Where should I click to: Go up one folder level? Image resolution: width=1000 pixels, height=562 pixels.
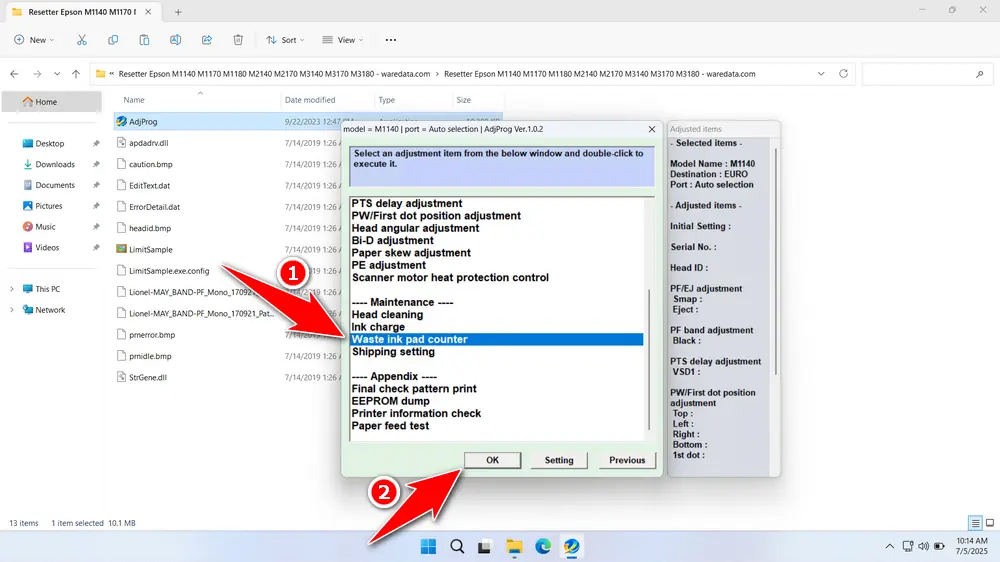tap(76, 74)
